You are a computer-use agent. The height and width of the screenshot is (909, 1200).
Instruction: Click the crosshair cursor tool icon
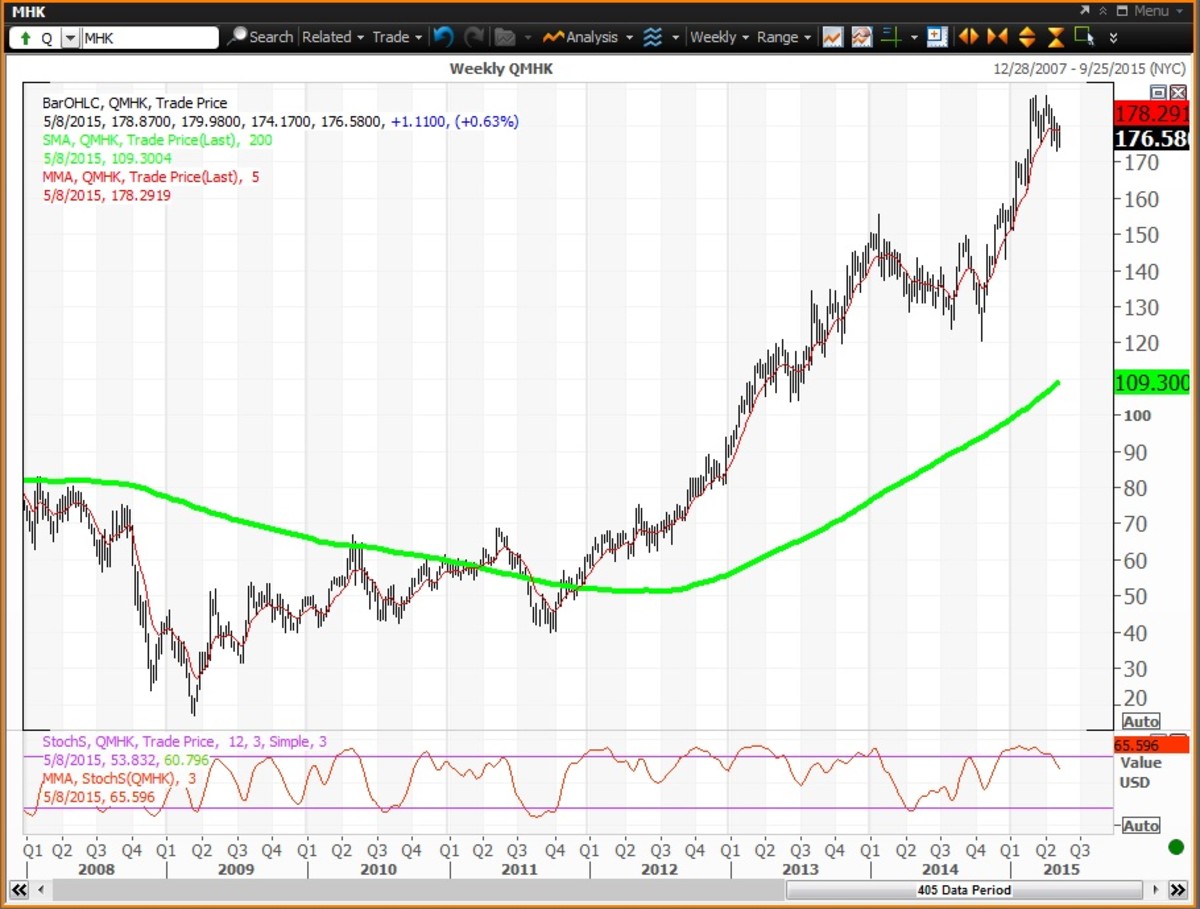point(892,37)
